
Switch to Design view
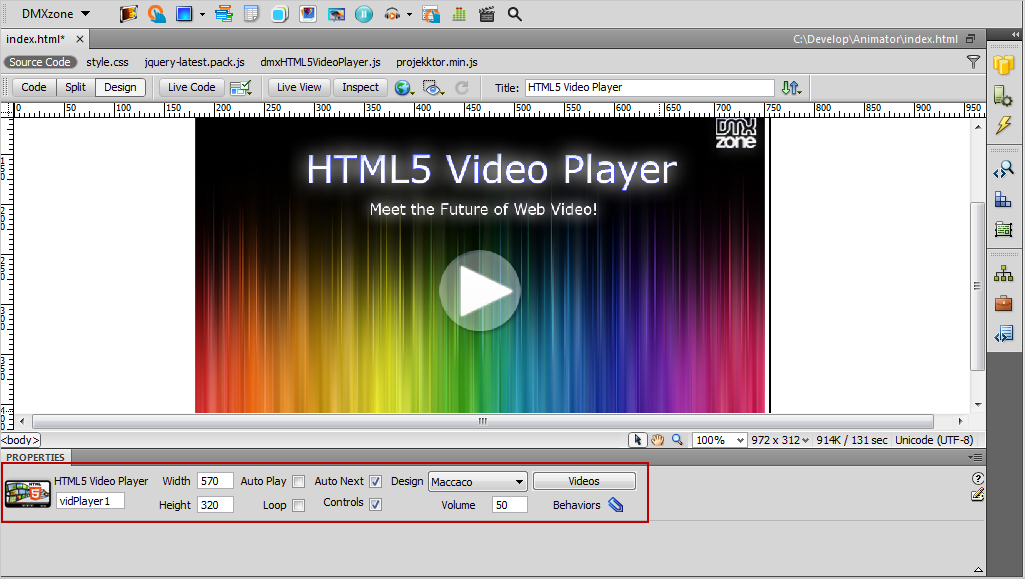(x=120, y=88)
